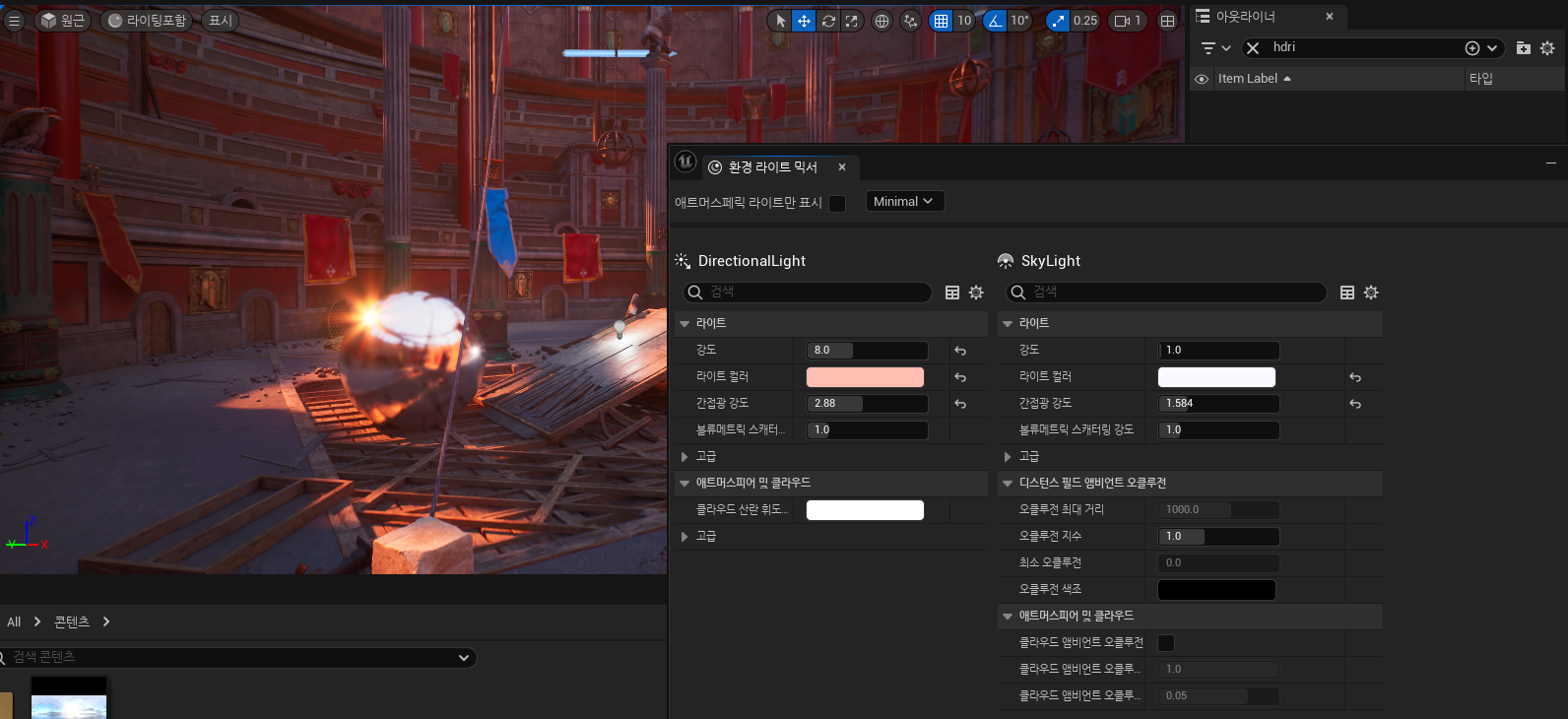
Task: Toggle world/local coordinate space globe icon
Action: click(882, 21)
